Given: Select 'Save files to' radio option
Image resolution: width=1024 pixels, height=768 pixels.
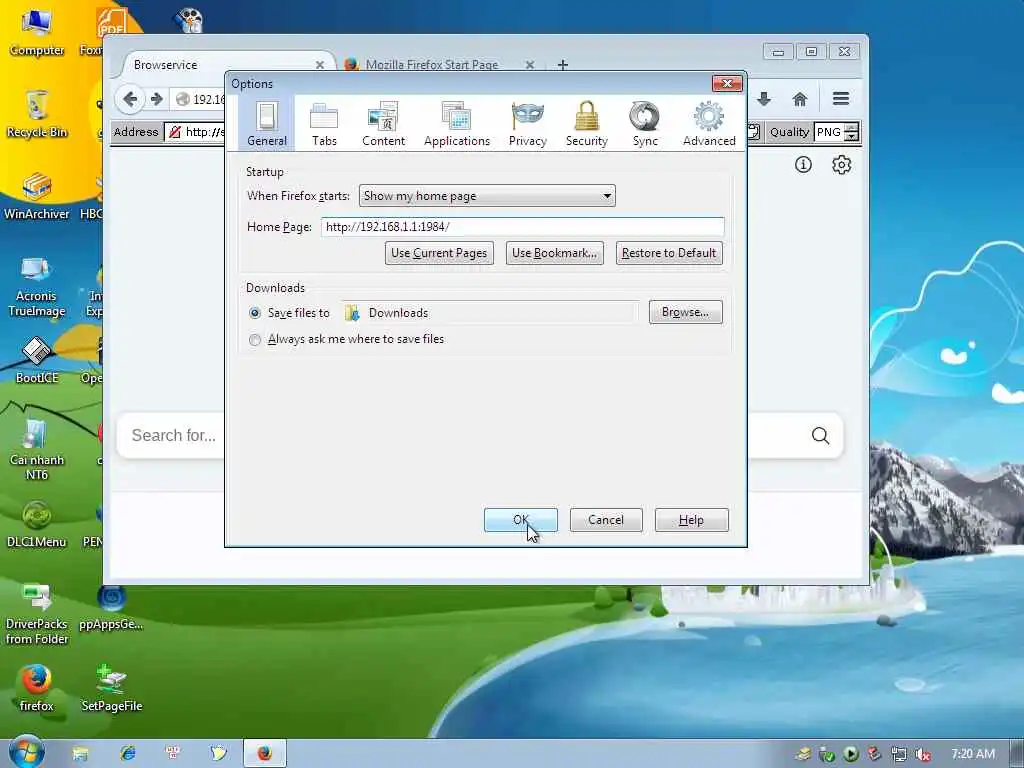Looking at the screenshot, I should 255,313.
